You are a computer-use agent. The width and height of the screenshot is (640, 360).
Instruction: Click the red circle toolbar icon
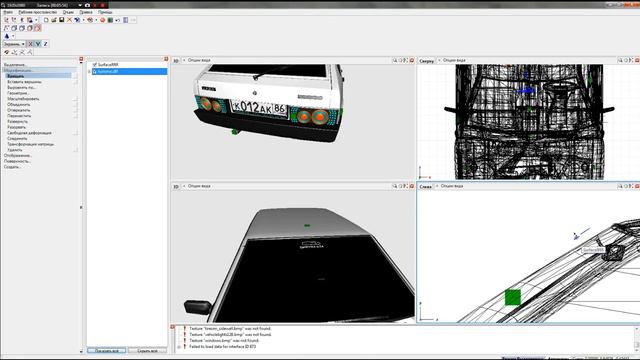pos(102,20)
